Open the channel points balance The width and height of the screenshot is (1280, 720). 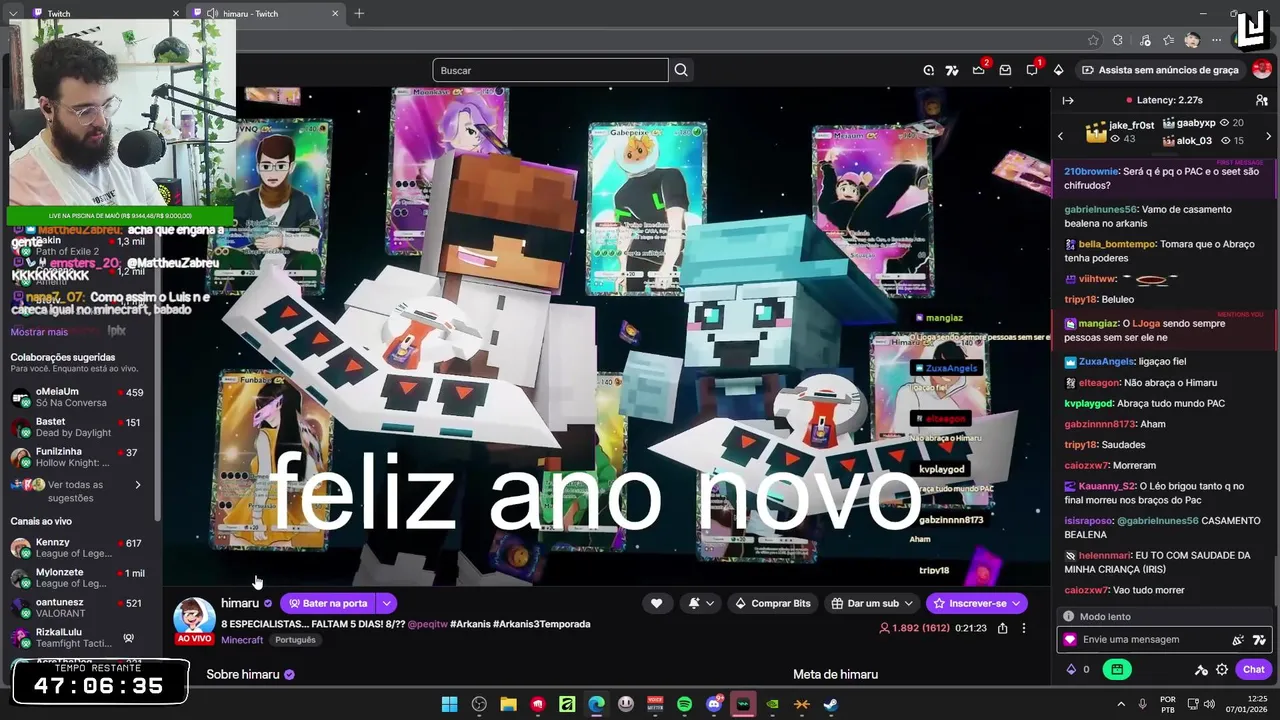click(x=1078, y=669)
